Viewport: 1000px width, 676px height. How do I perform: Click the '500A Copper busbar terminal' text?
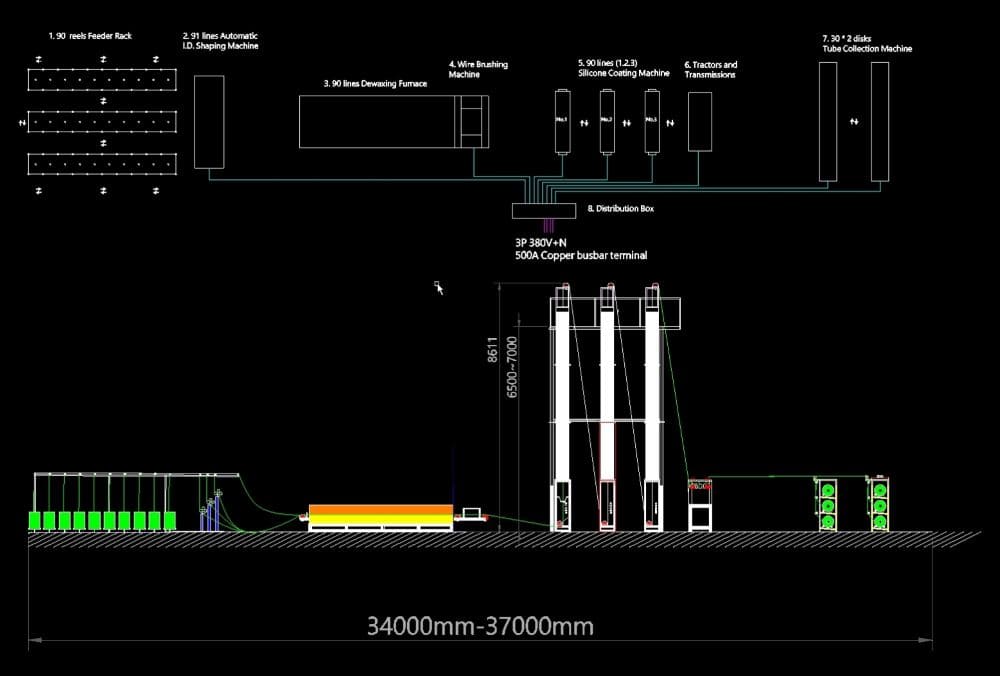pos(580,256)
